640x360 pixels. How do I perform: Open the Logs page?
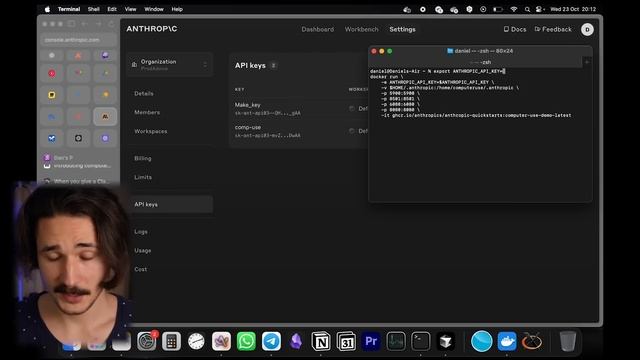coord(141,231)
